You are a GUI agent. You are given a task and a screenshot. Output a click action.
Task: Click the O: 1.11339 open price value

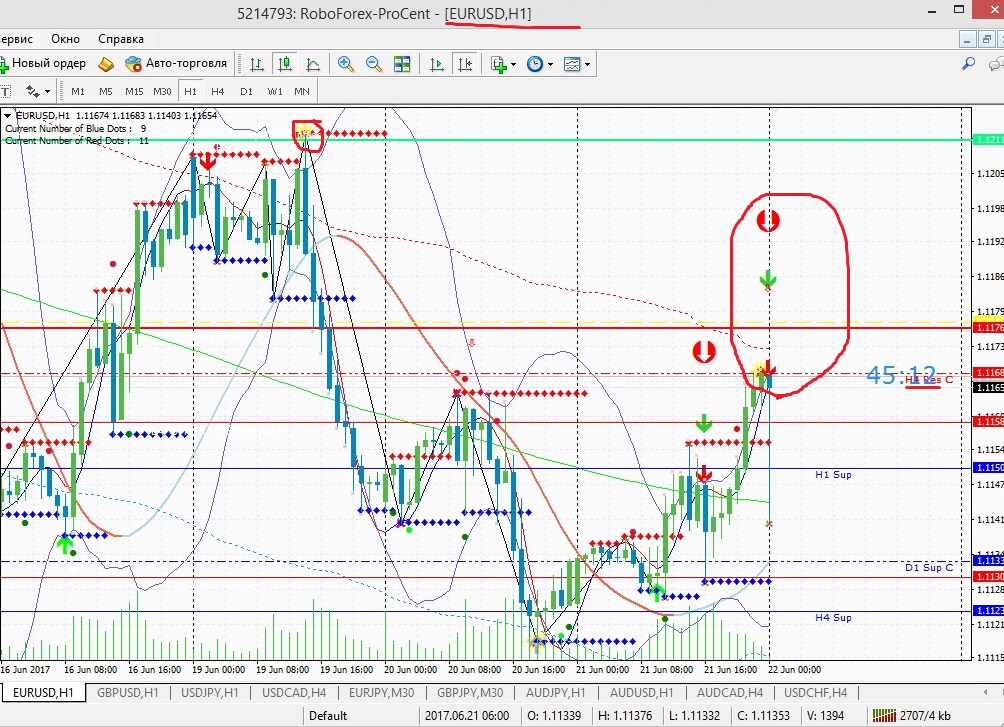click(554, 715)
